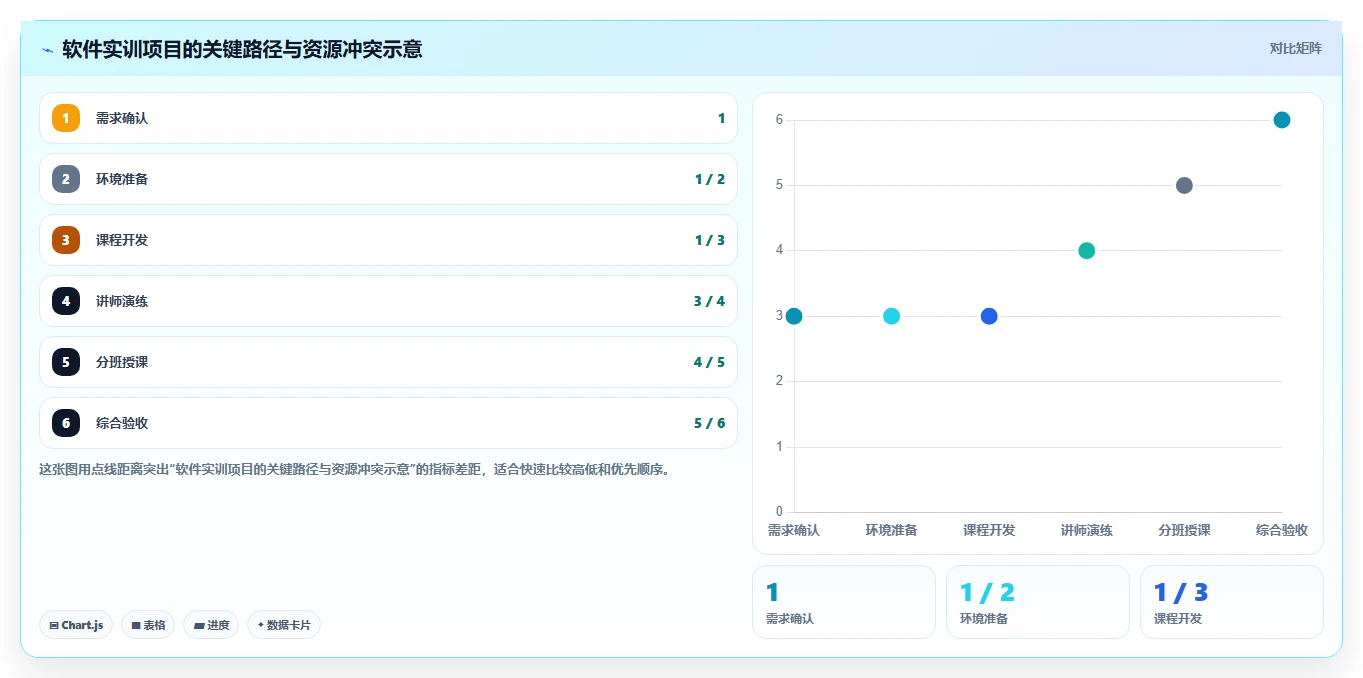Click the 分班授课 x-axis label
The height and width of the screenshot is (678, 1363).
1184,530
